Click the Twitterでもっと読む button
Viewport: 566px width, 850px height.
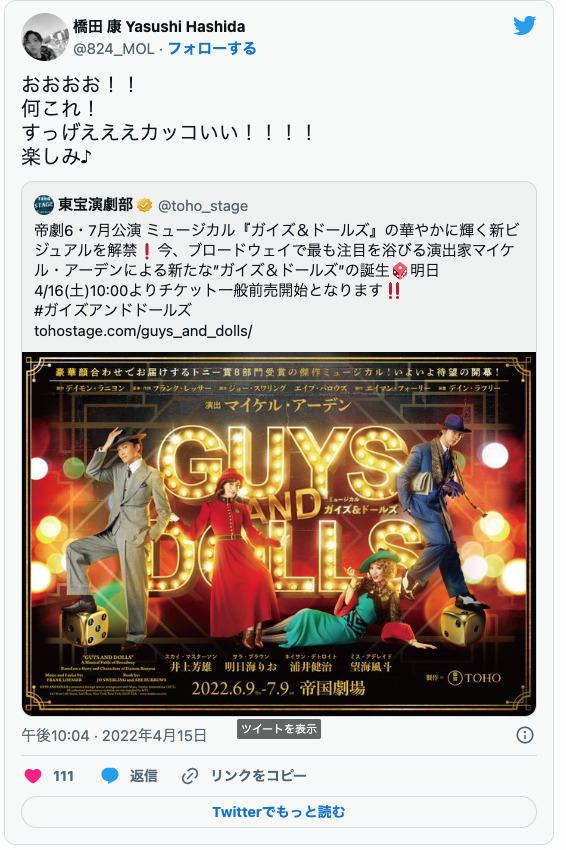tap(279, 812)
